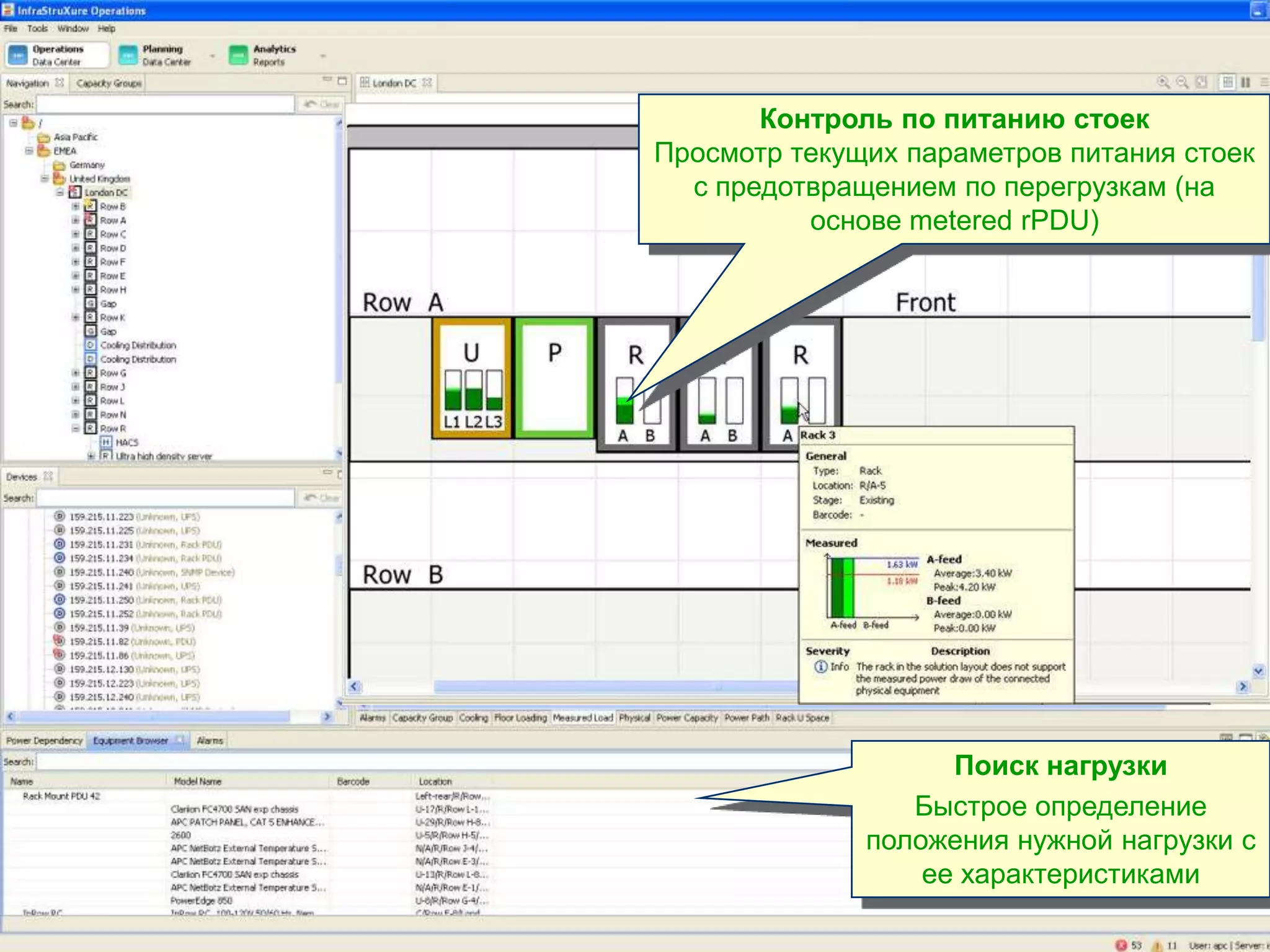Click the zoom in magnifier icon
This screenshot has width=1270, height=952.
(1163, 82)
